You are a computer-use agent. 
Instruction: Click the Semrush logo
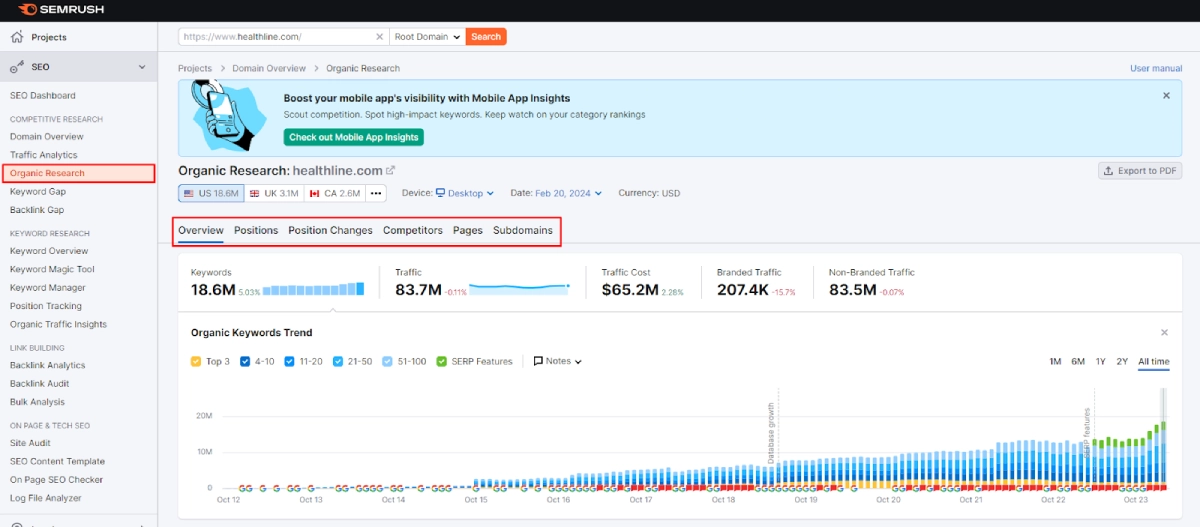point(60,10)
